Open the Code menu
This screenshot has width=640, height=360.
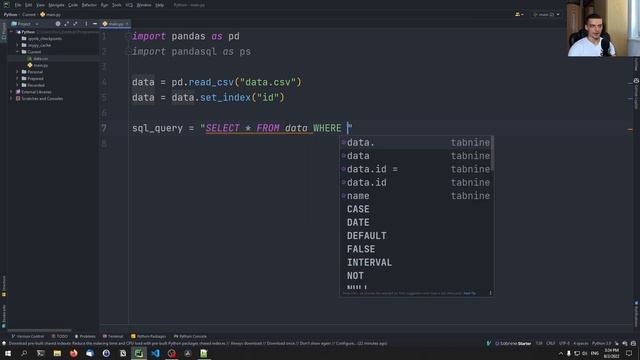(x=73, y=5)
